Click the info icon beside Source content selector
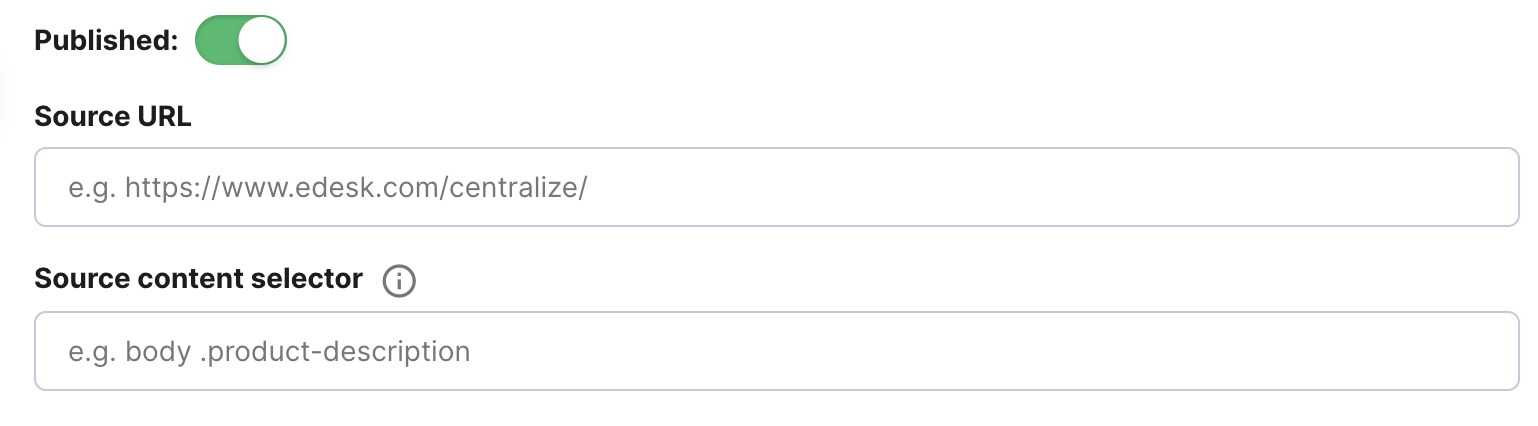The height and width of the screenshot is (426, 1538). click(399, 281)
